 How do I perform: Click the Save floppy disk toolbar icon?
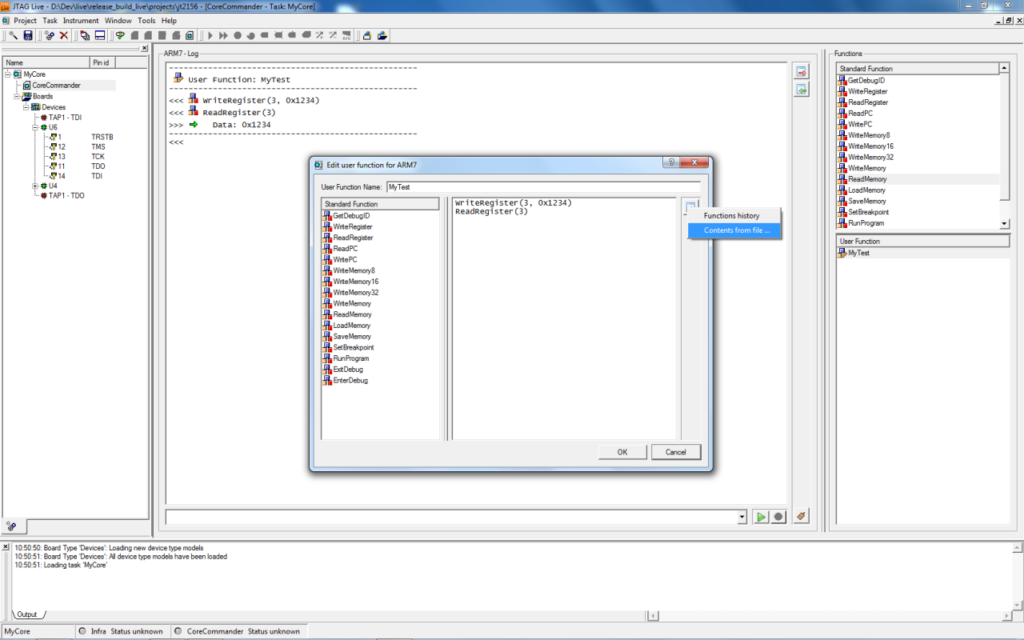28,35
